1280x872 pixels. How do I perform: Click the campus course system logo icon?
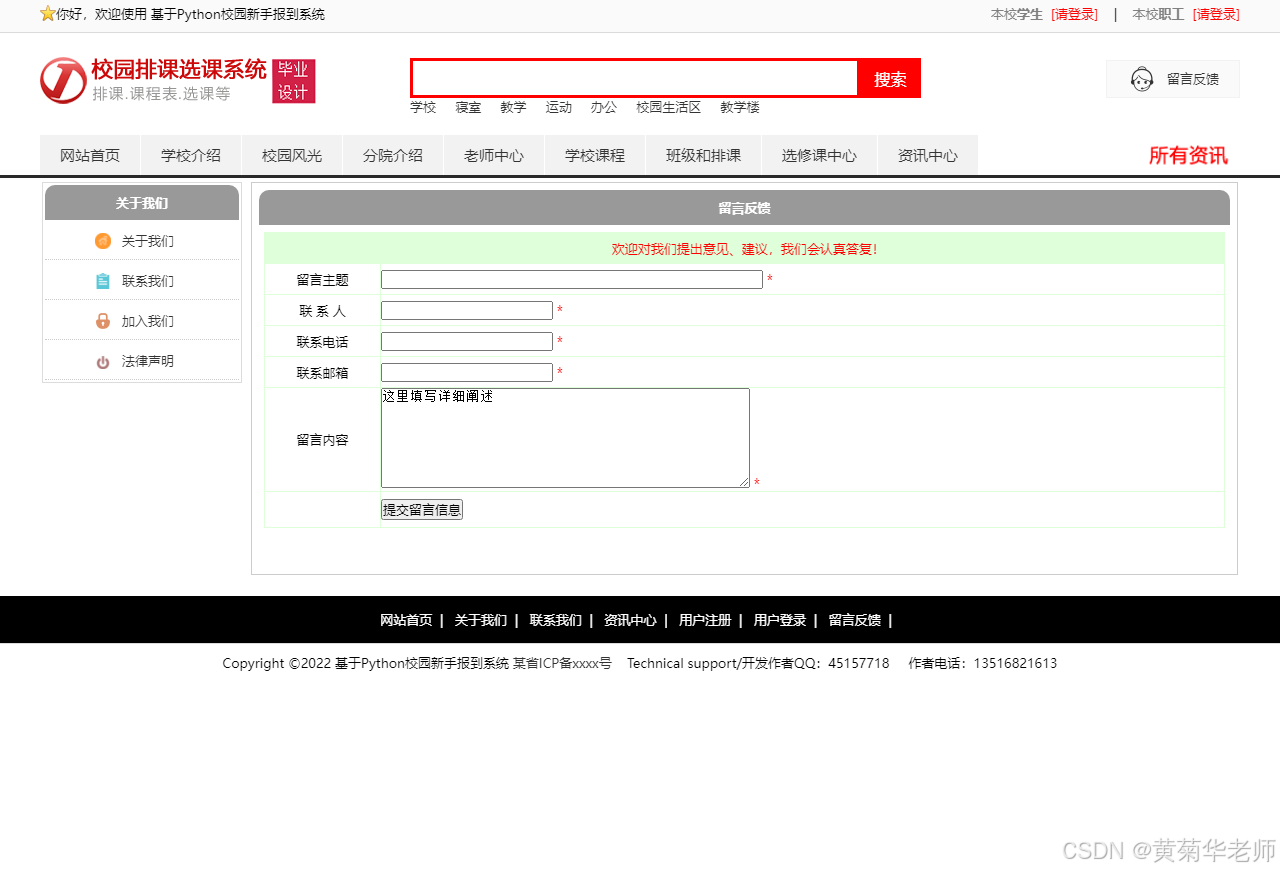pyautogui.click(x=63, y=80)
